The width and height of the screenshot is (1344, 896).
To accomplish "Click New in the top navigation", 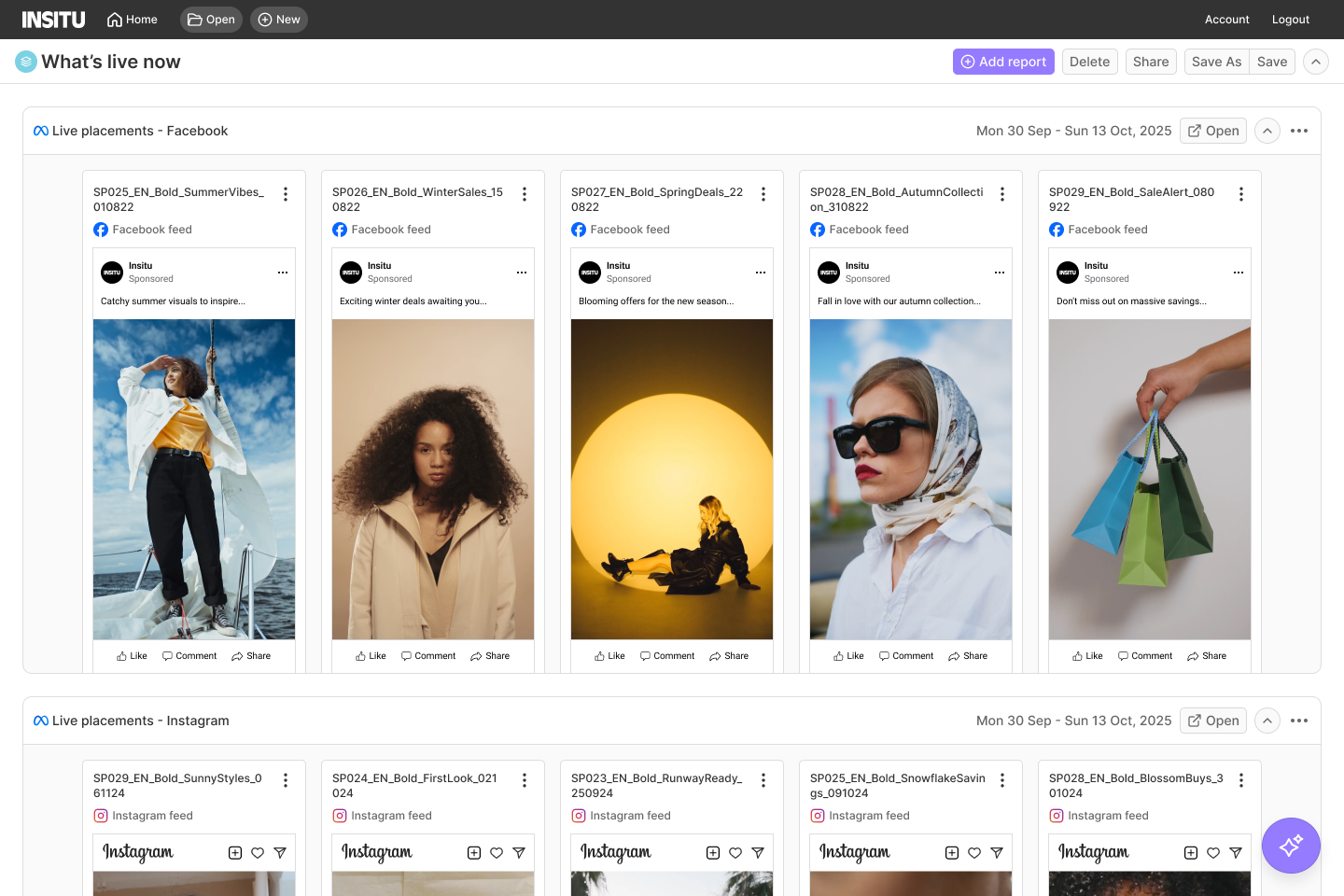I will [x=279, y=20].
